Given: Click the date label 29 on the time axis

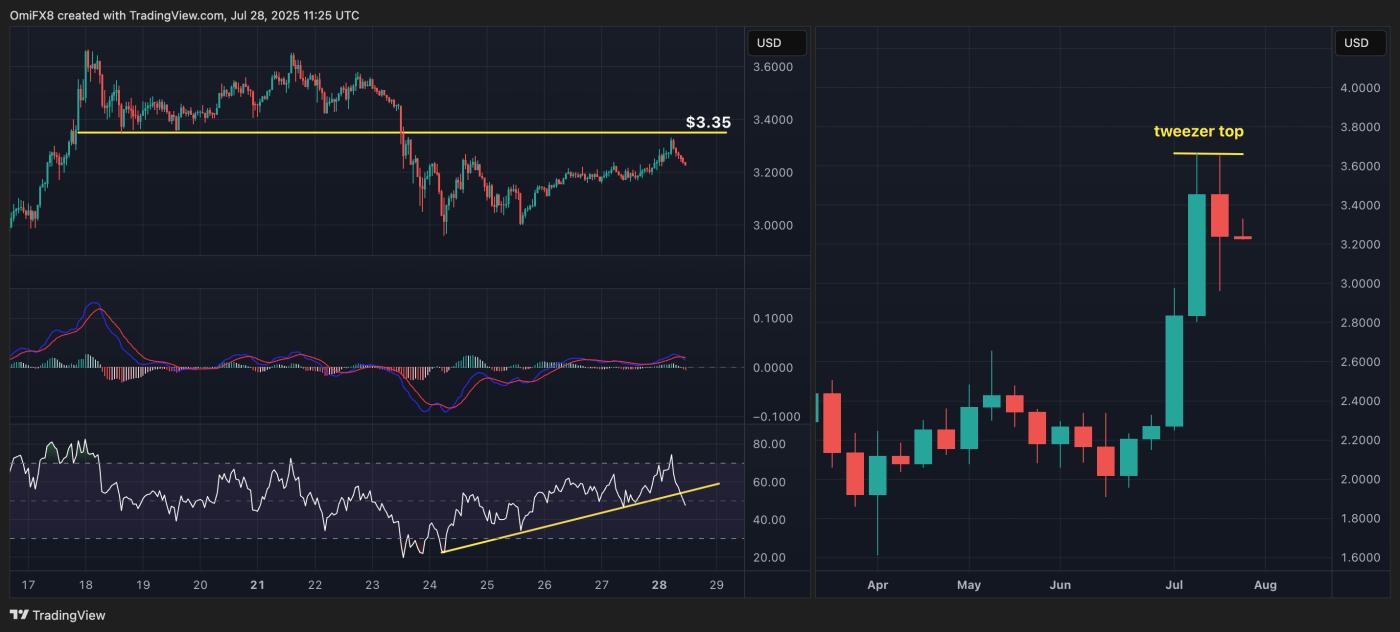Looking at the screenshot, I should 716,584.
